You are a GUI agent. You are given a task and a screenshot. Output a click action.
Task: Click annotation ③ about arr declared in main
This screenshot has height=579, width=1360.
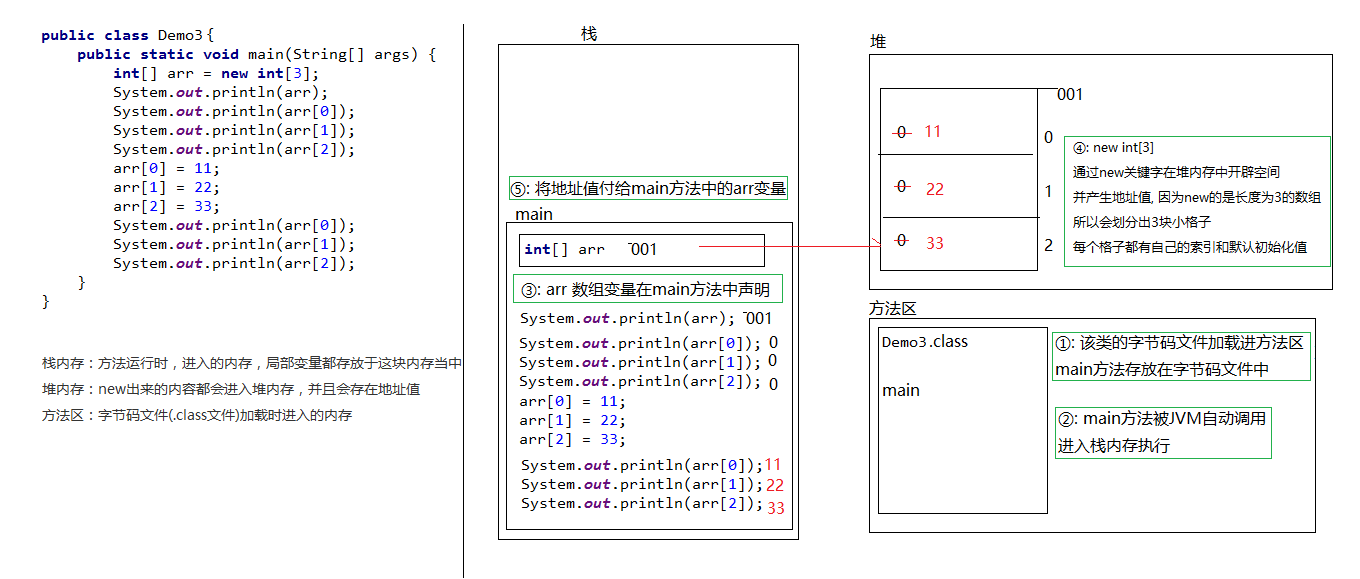click(x=646, y=288)
